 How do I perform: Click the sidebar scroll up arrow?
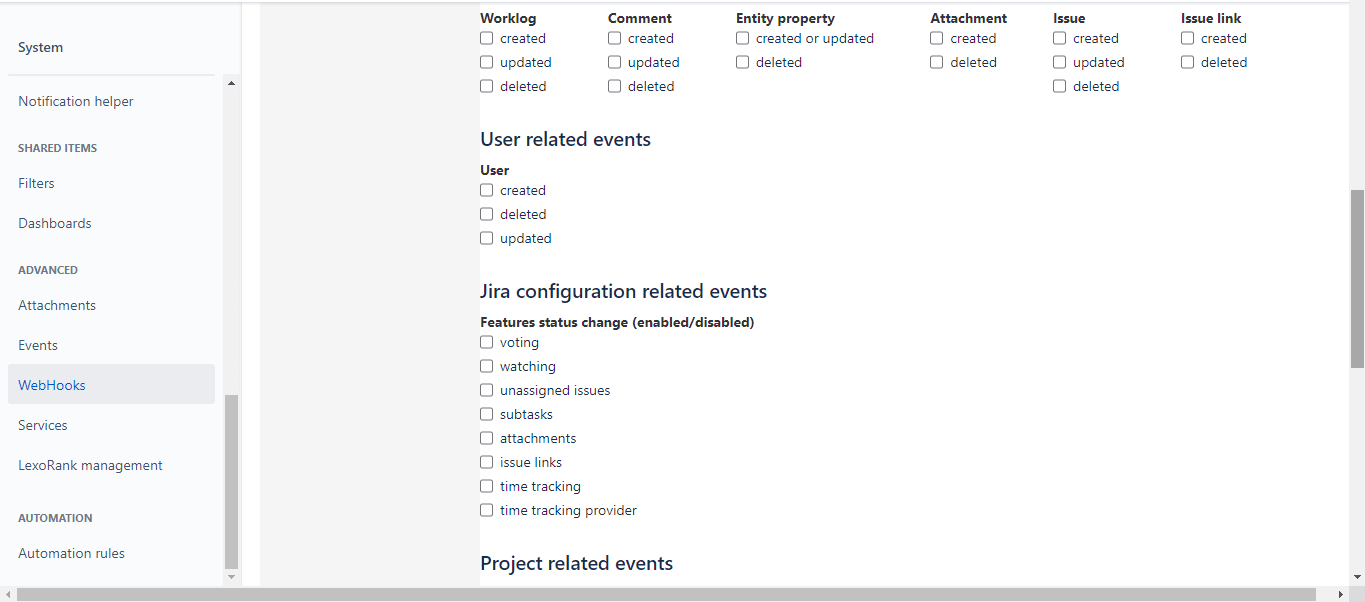pyautogui.click(x=232, y=84)
